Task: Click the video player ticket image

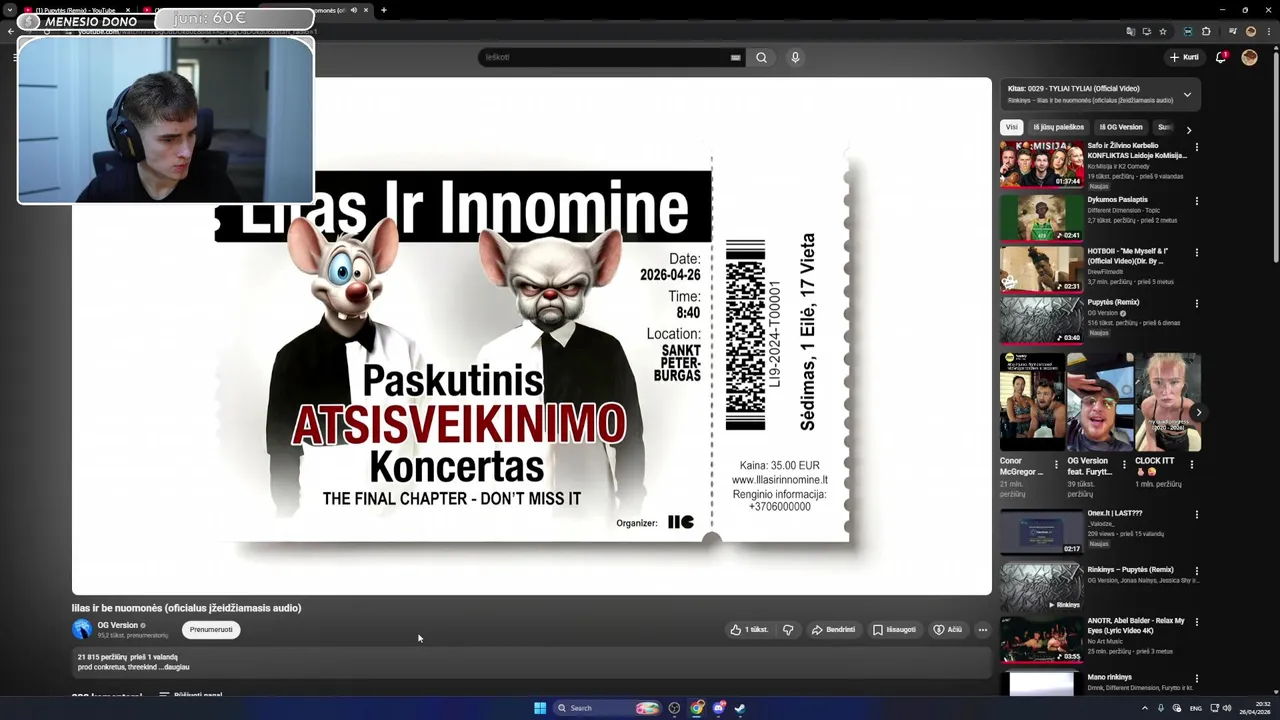Action: [x=531, y=336]
